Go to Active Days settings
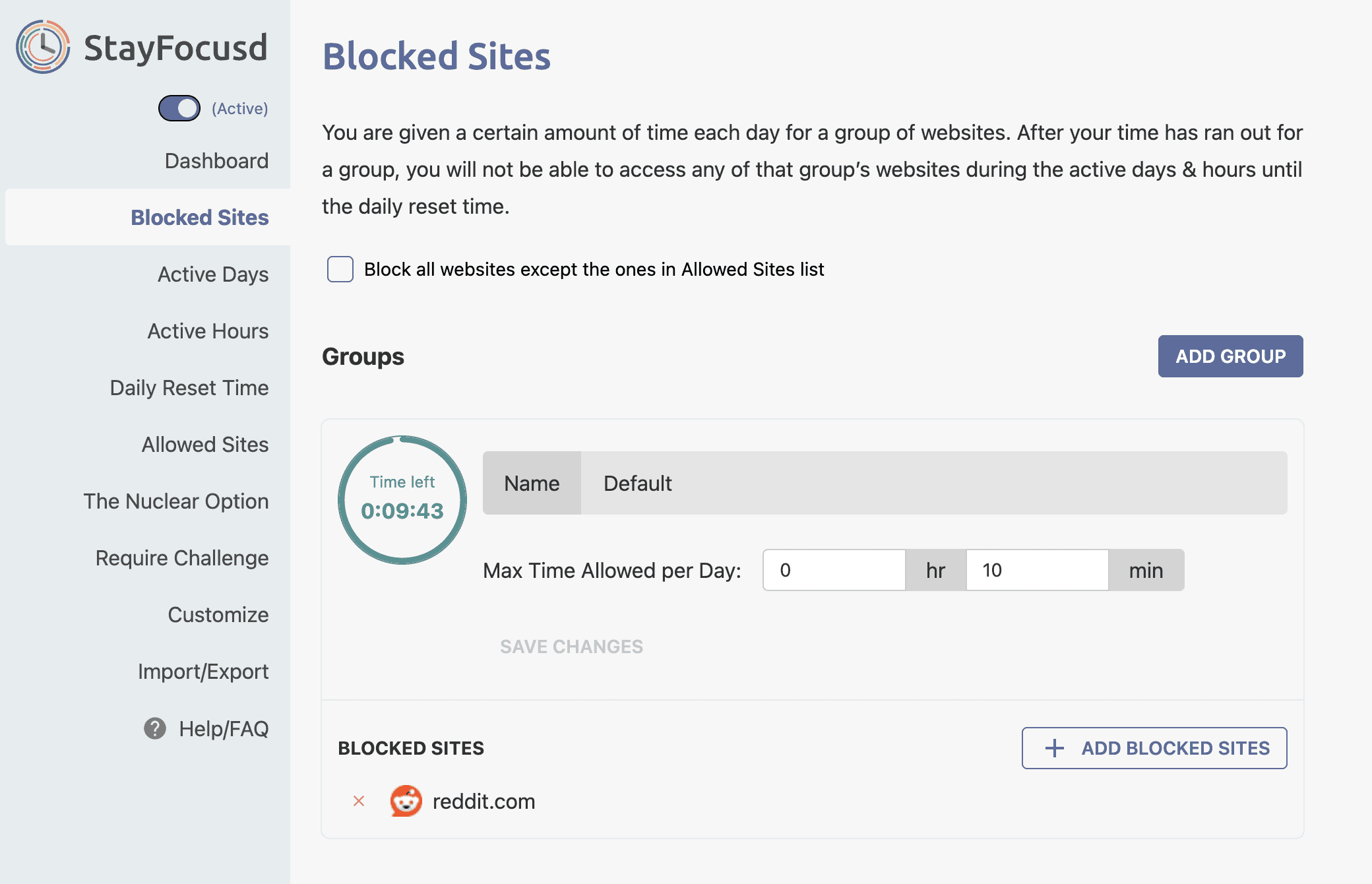This screenshot has height=884, width=1372. (213, 274)
